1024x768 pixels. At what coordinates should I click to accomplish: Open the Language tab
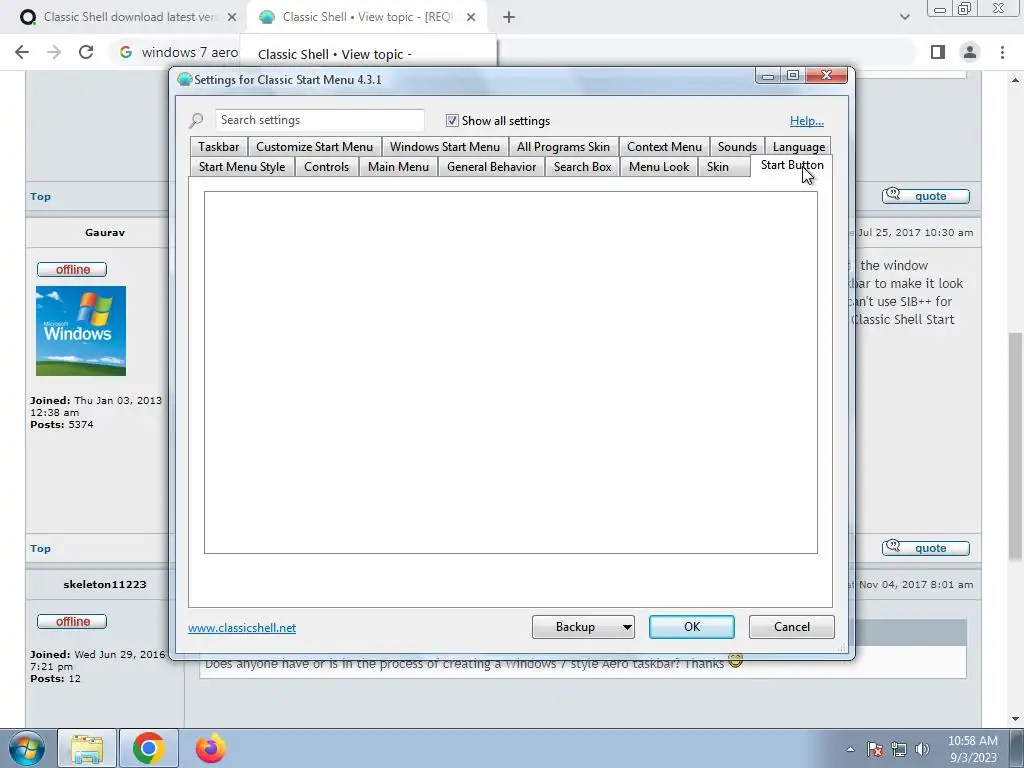pyautogui.click(x=799, y=147)
